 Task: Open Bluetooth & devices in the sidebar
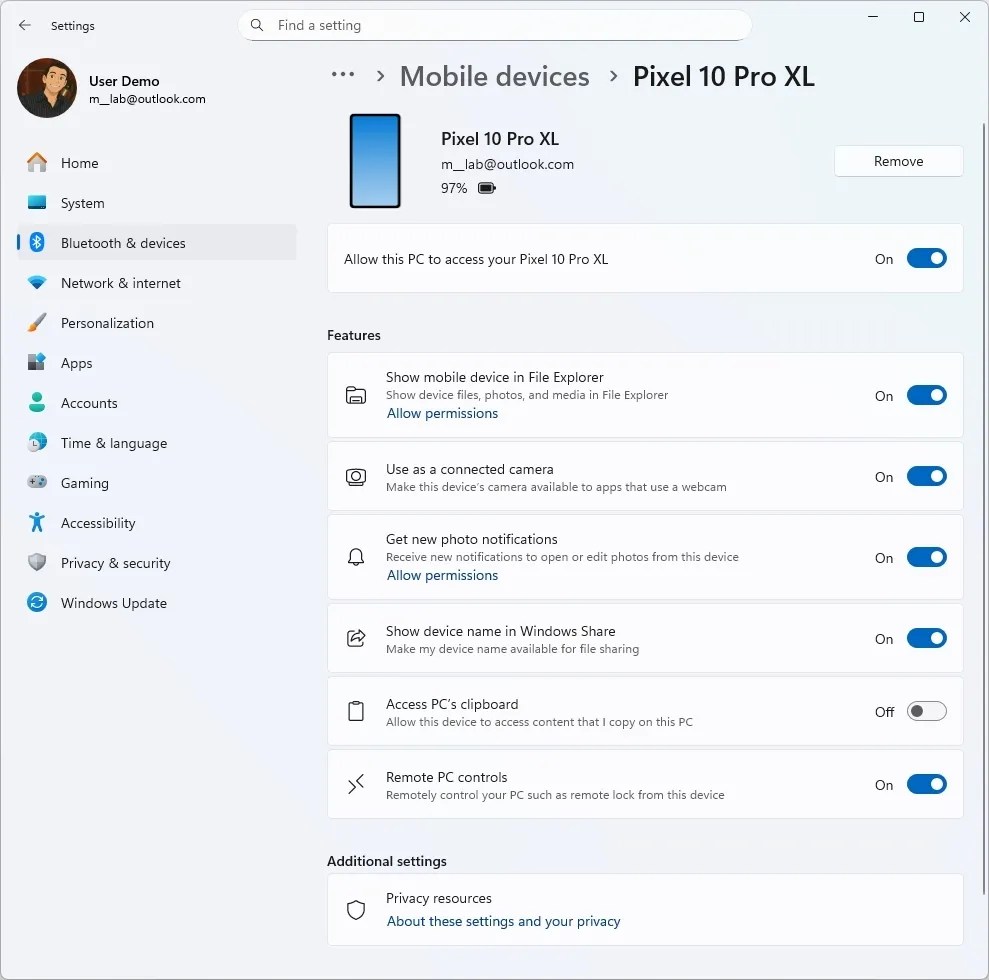[124, 242]
